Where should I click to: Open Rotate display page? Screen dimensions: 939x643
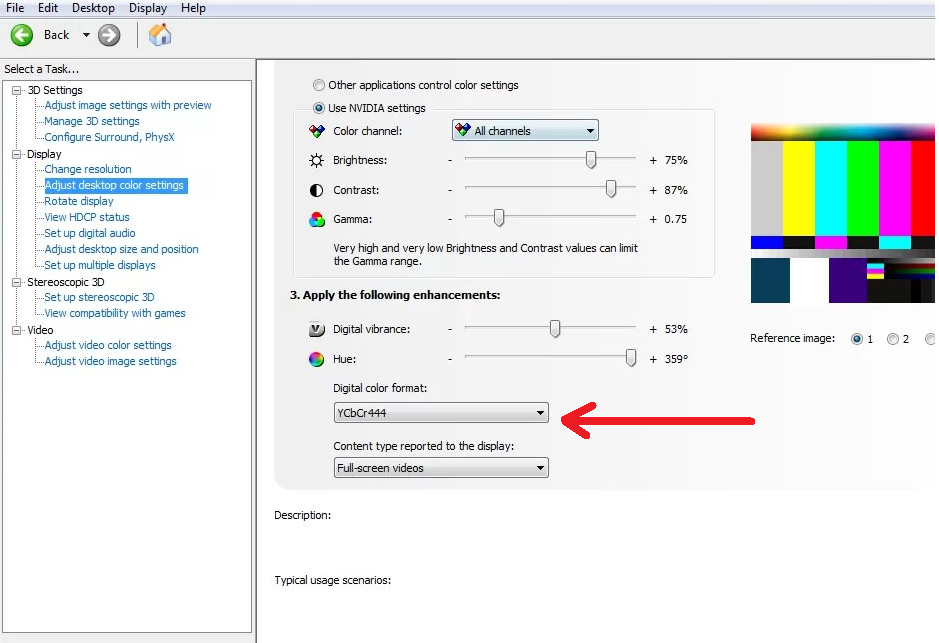coord(78,201)
